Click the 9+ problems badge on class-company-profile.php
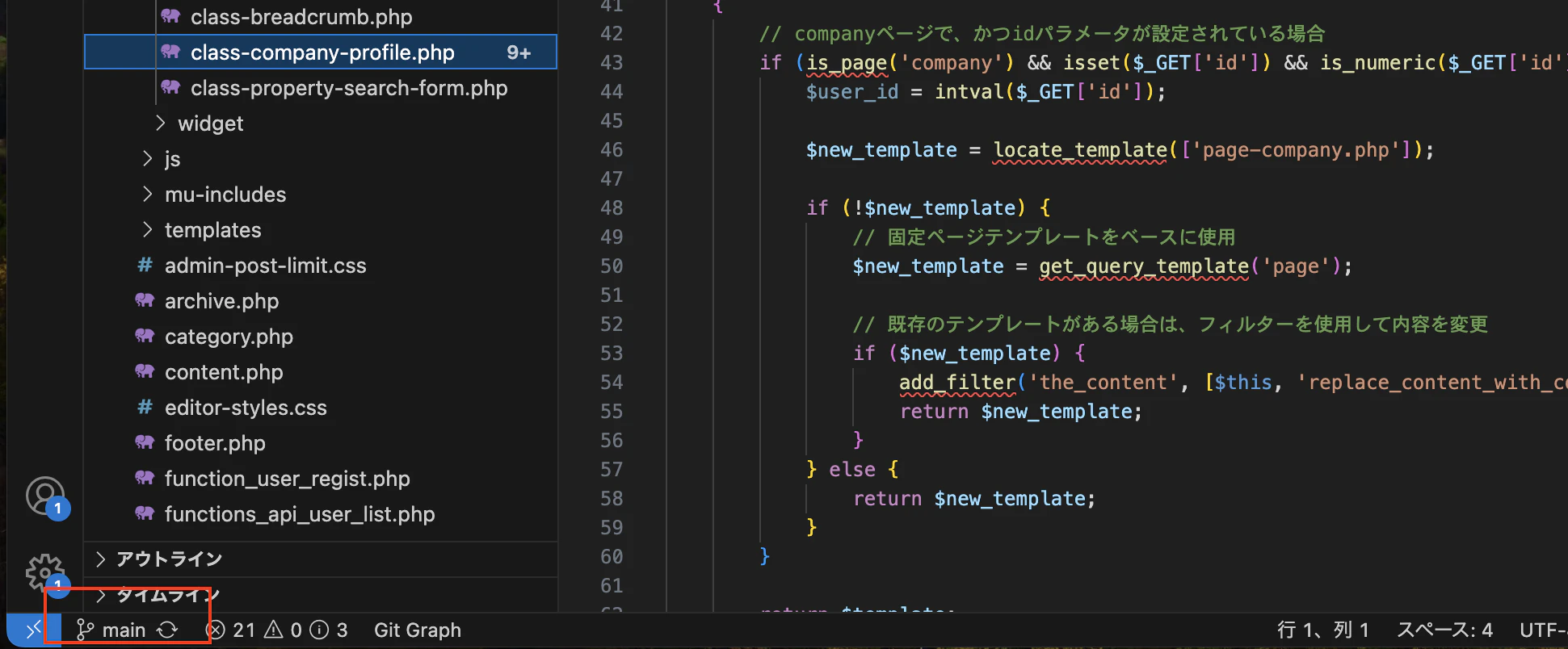Viewport: 1568px width, 649px height. coord(519,52)
